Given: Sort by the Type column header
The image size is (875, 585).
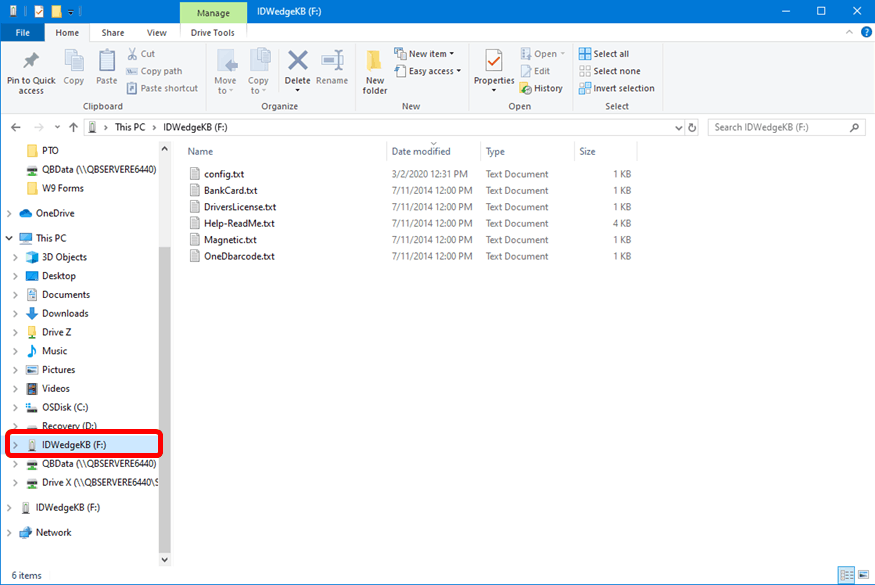Looking at the screenshot, I should pyautogui.click(x=495, y=151).
